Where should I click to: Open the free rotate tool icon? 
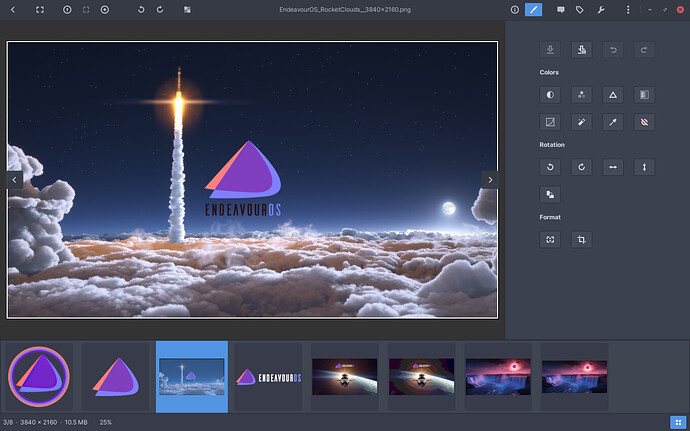[x=550, y=194]
